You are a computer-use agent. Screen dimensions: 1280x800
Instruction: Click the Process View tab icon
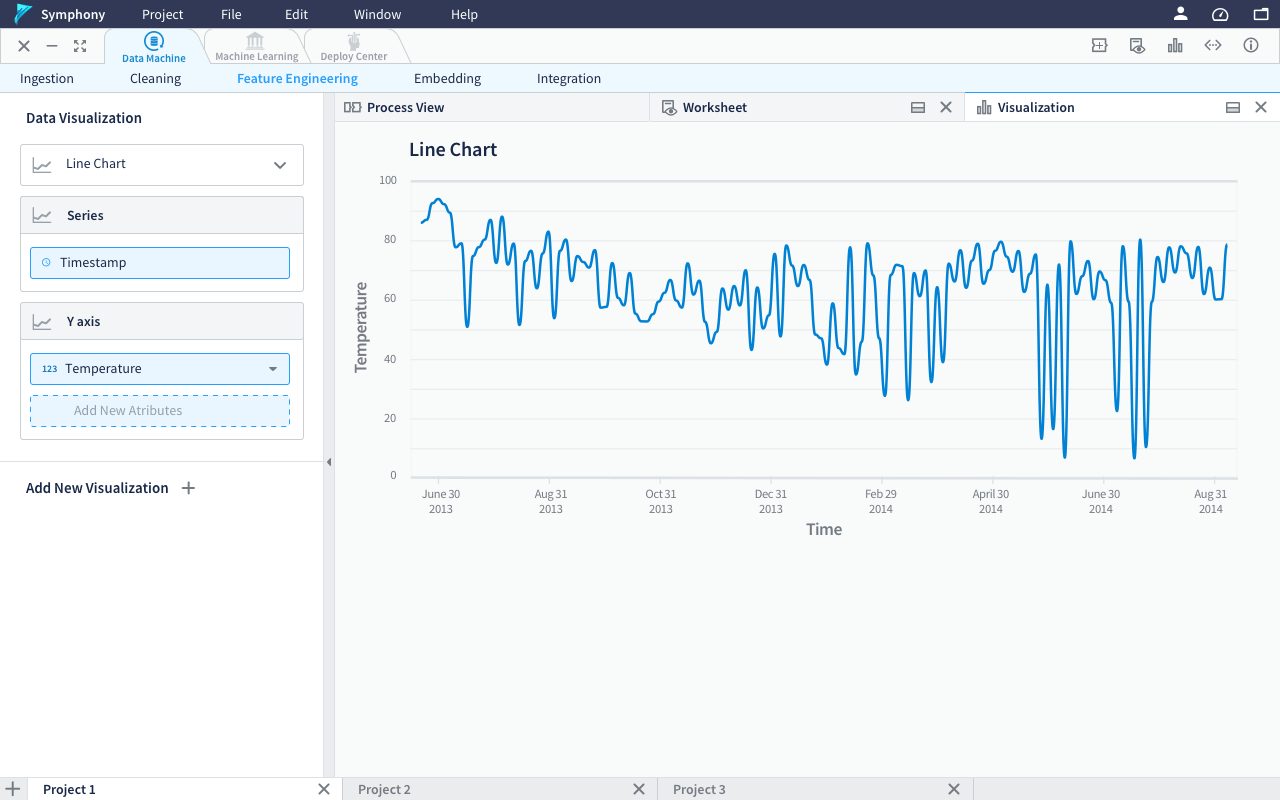(352, 107)
